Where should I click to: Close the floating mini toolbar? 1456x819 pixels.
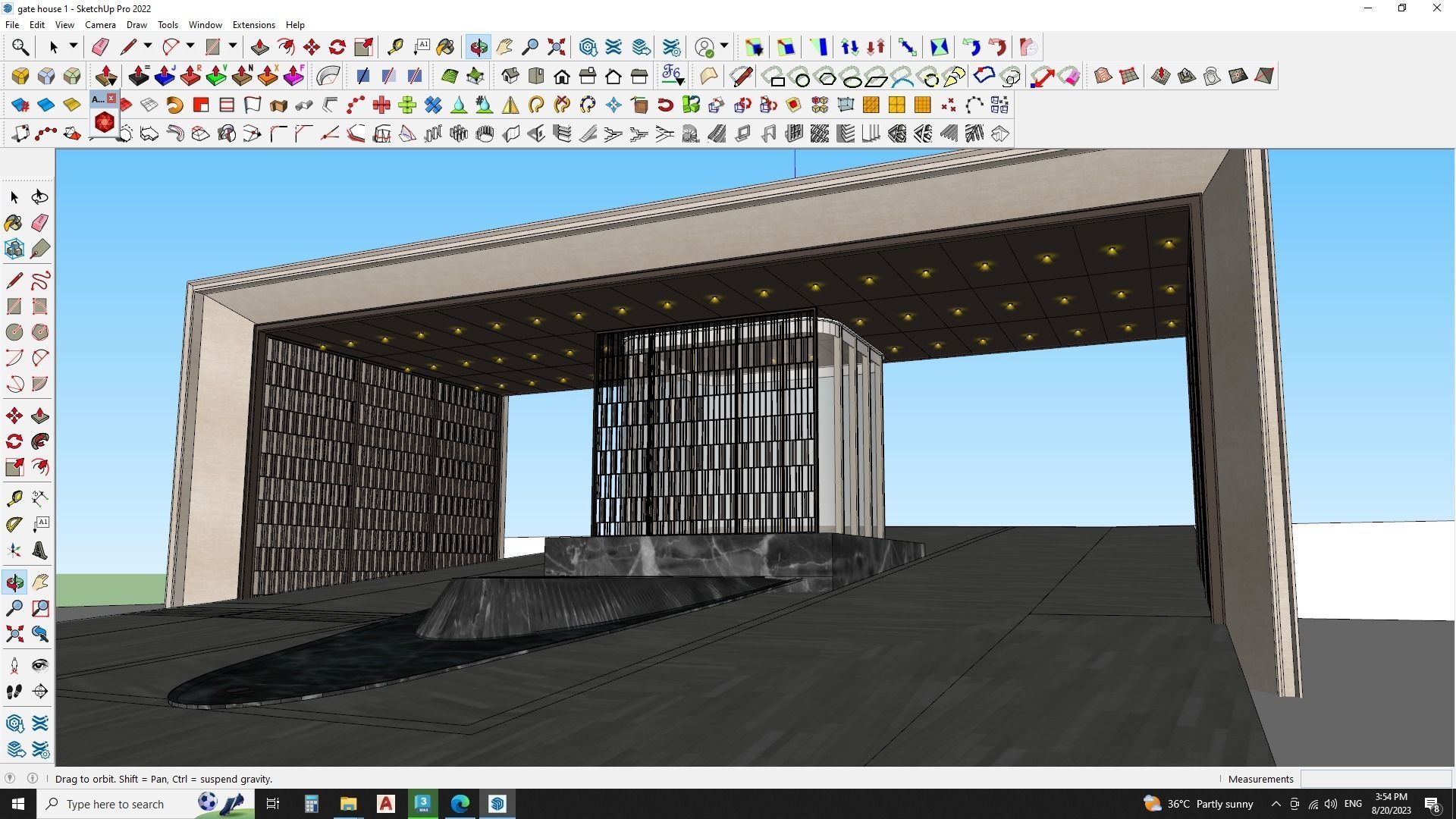click(x=111, y=98)
